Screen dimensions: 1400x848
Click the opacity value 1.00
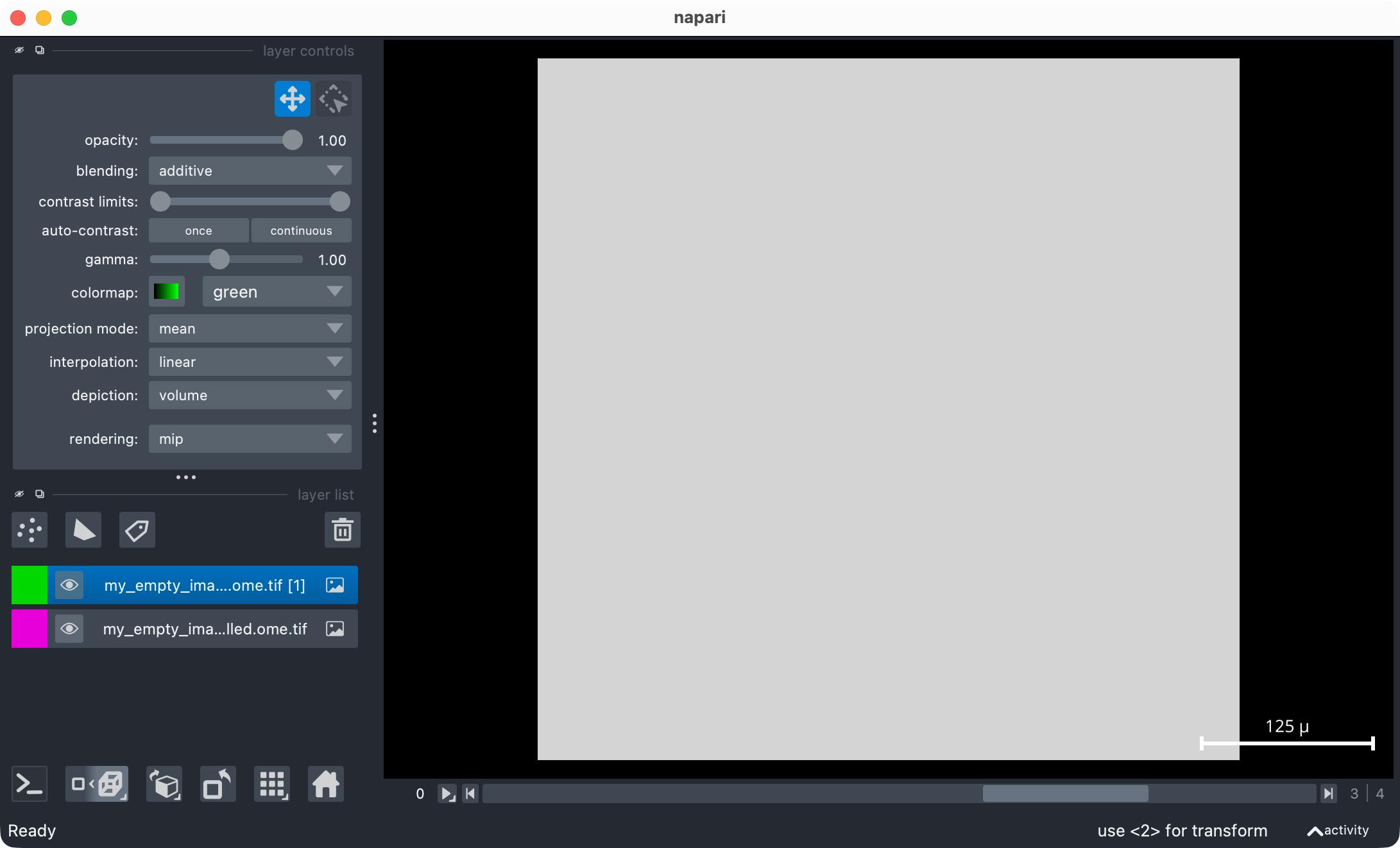332,140
